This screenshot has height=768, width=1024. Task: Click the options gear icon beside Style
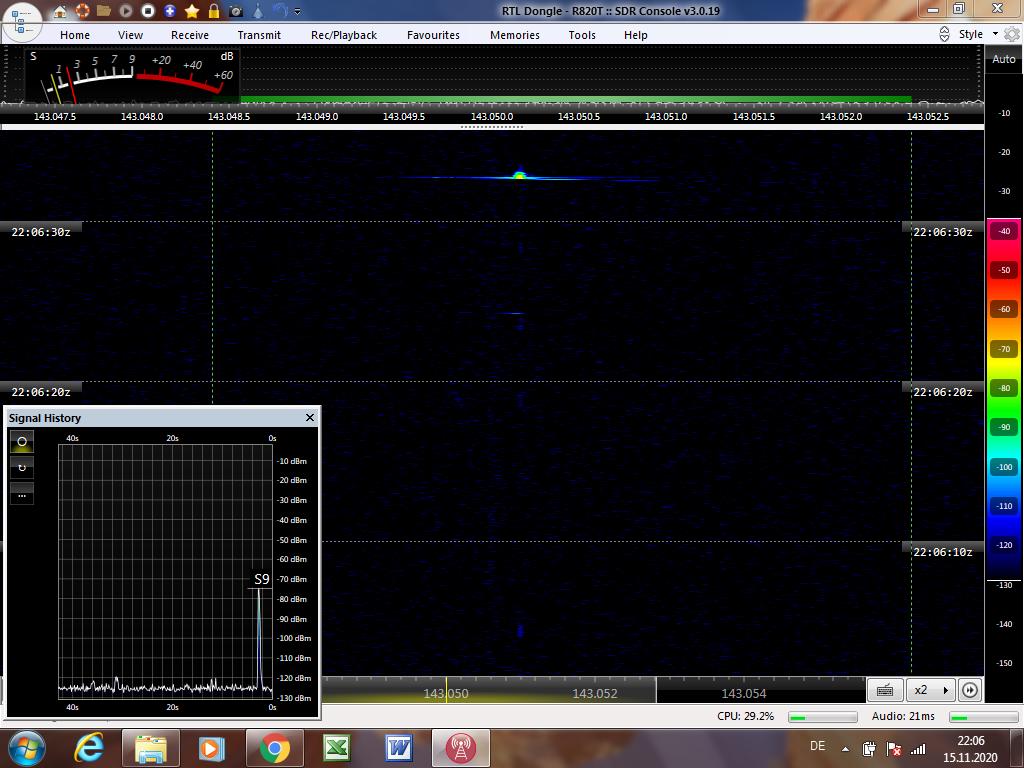click(x=1012, y=35)
